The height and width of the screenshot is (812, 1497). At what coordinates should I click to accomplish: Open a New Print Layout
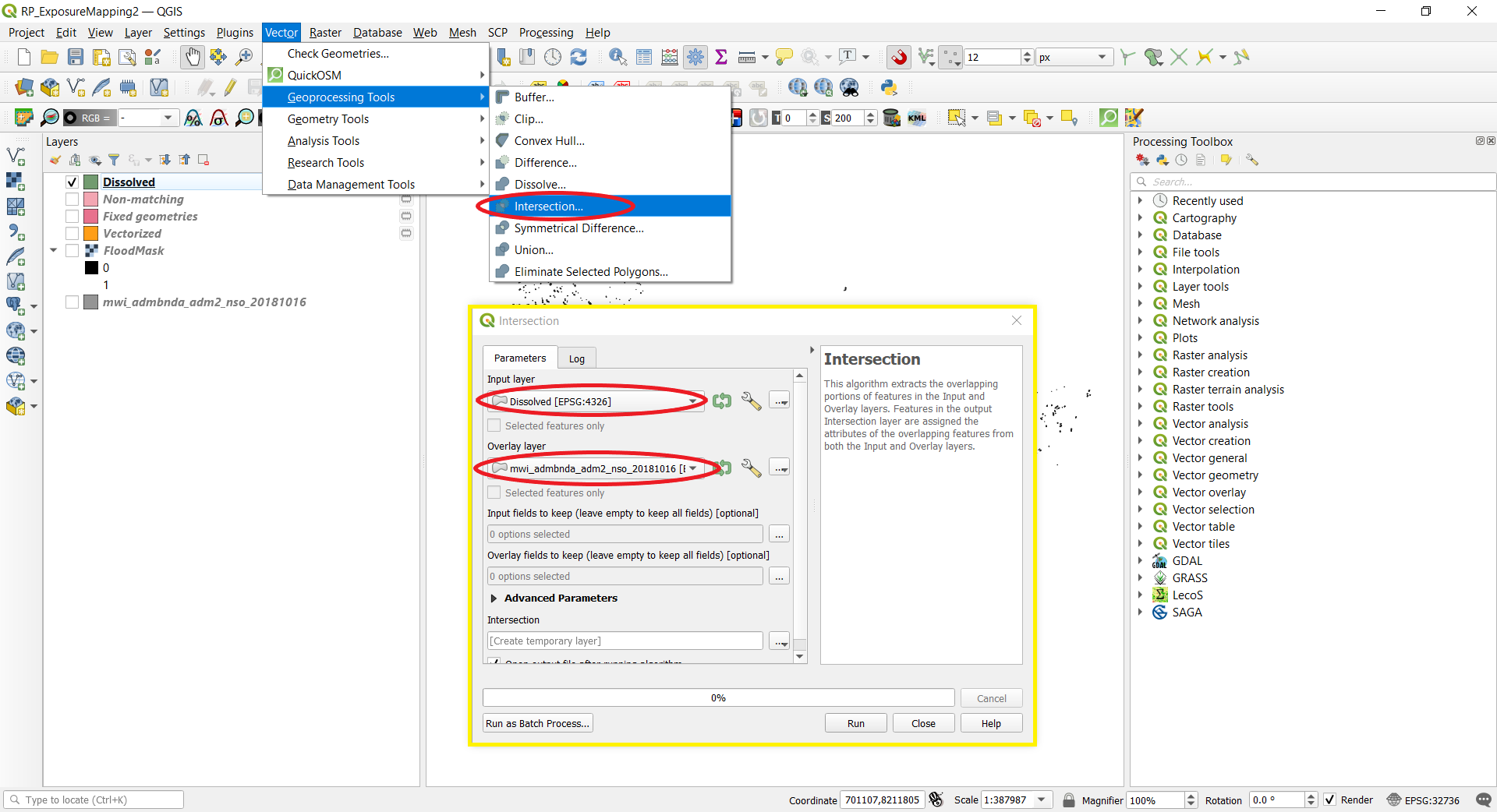[x=101, y=57]
